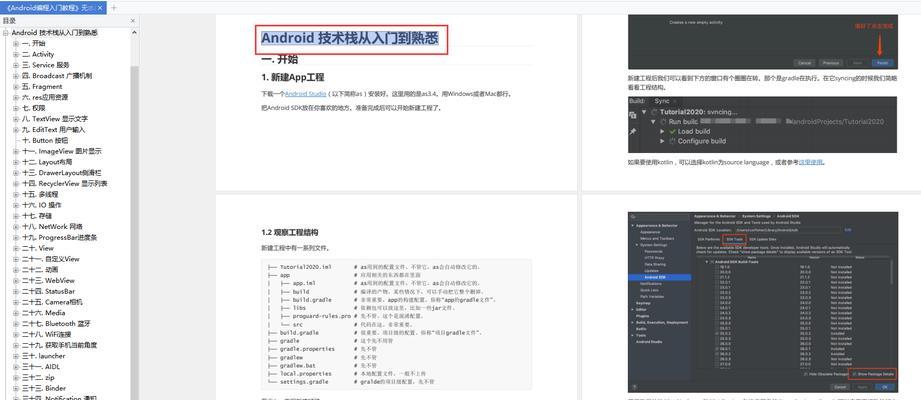Click the gradle Build Sync screenshot image
The width and height of the screenshot is (921, 400).
click(x=762, y=125)
